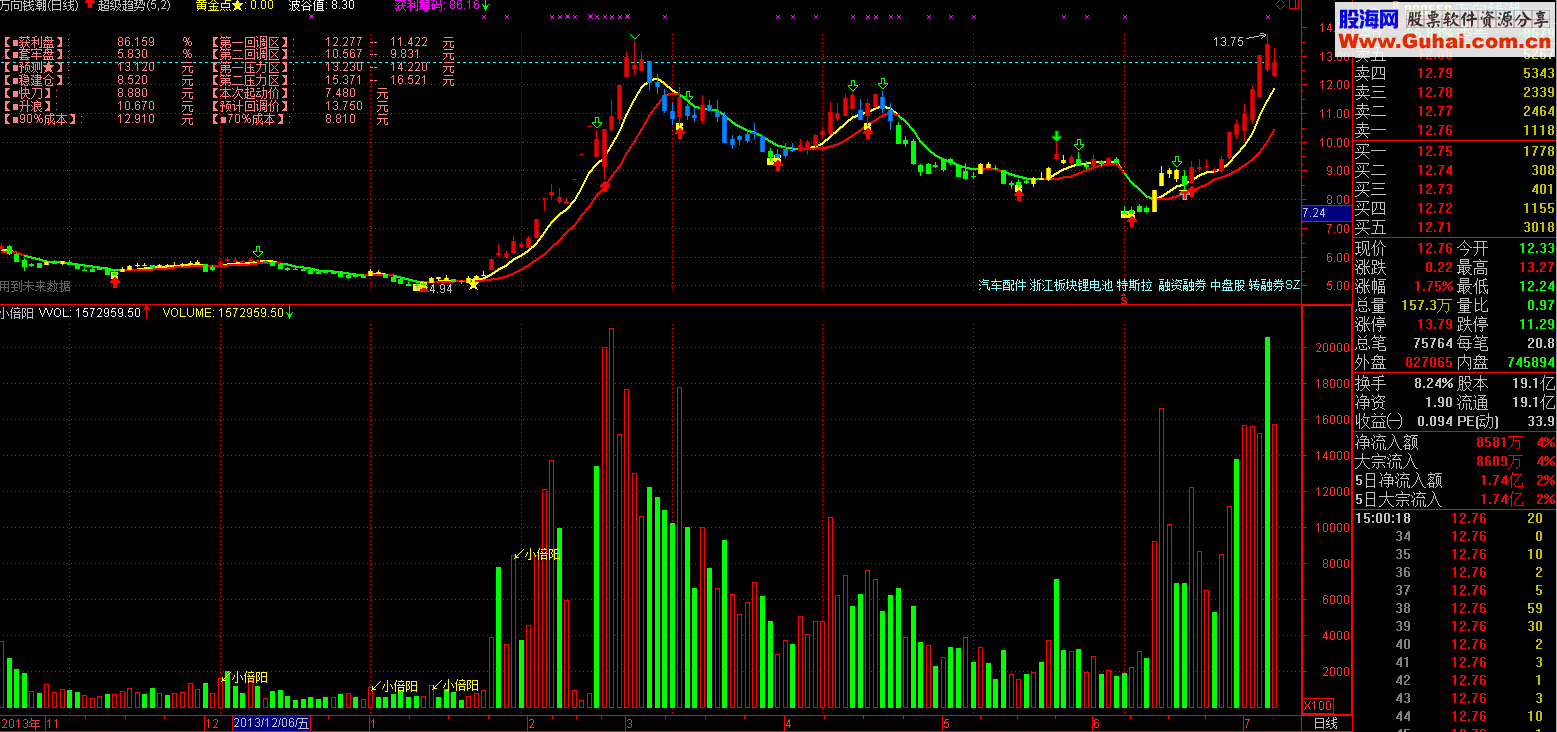
Task: Click the diamond icon at the chart's top-right corner
Action: [1282, 6]
